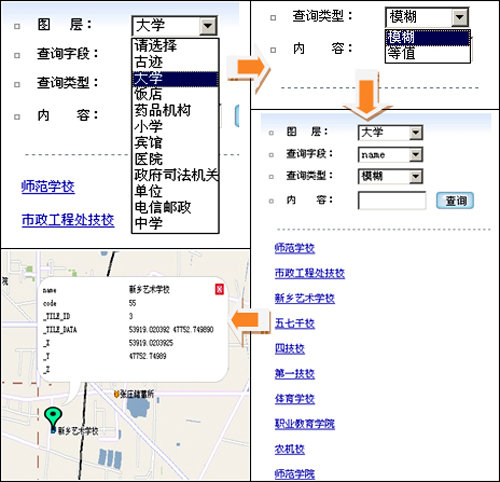Image resolution: width=500 pixels, height=482 pixels.
Task: Open the 查询字段 dropdown showing name
Action: click(x=416, y=155)
